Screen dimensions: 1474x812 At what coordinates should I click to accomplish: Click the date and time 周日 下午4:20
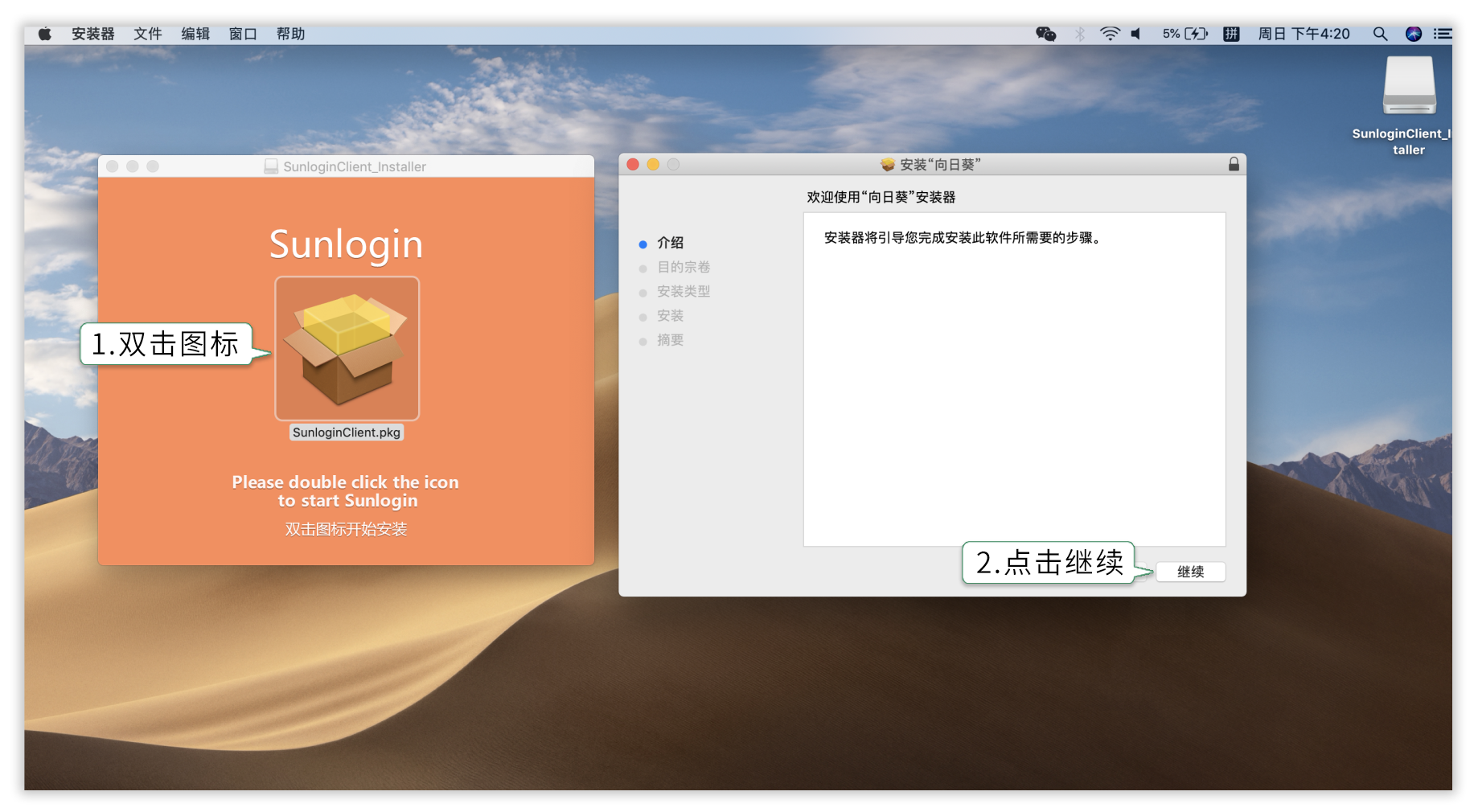pyautogui.click(x=1304, y=34)
